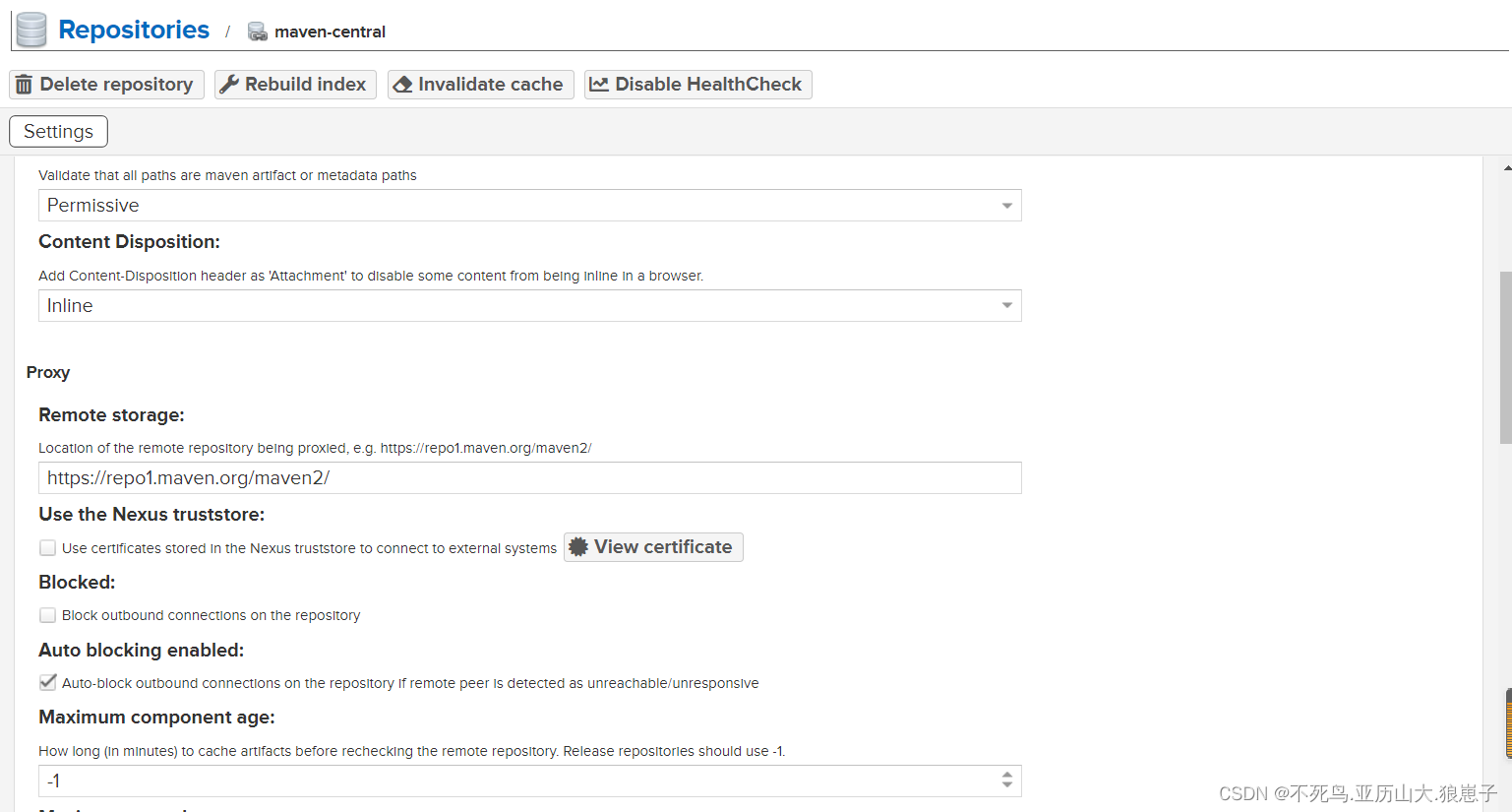Open the Repositories breadcrumb link

coord(134,31)
